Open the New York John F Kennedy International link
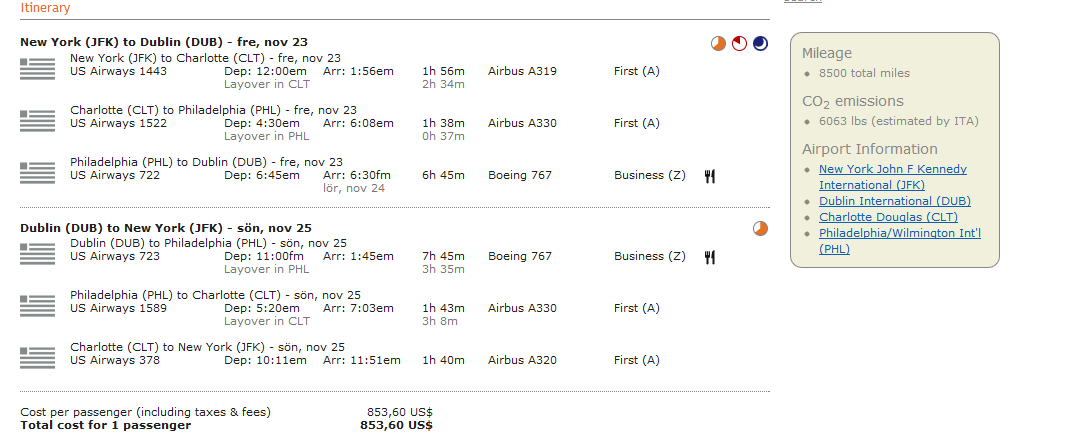Image resolution: width=1077 pixels, height=444 pixels. coord(892,177)
